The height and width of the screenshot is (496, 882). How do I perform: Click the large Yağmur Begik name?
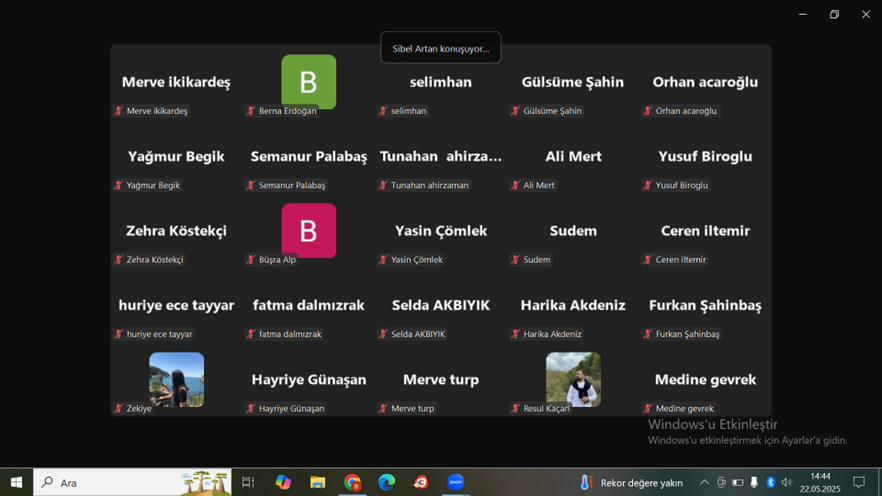tap(176, 156)
